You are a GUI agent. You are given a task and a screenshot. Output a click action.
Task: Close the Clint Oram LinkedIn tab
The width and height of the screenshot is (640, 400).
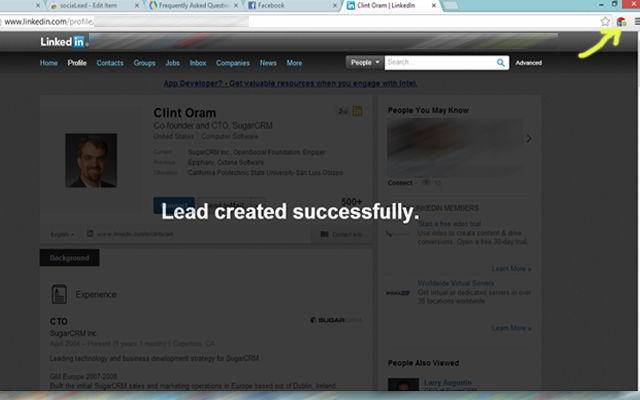tap(434, 5)
